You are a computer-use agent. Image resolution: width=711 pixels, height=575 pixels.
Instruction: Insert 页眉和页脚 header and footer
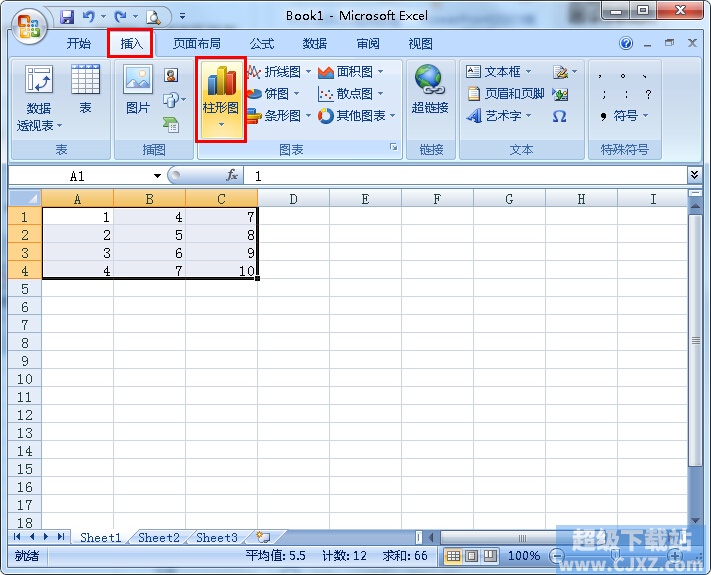point(505,94)
